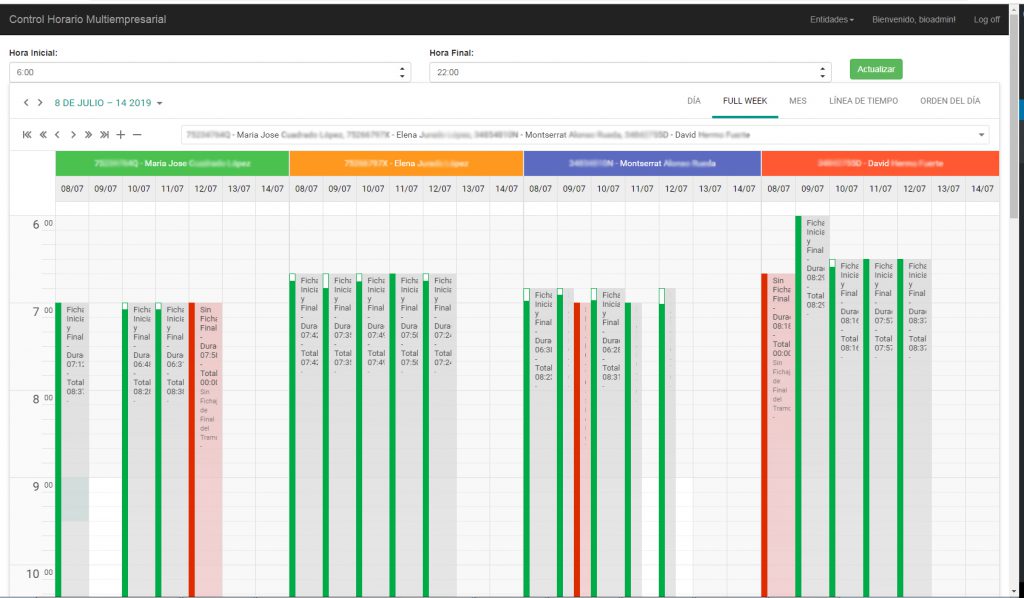Click 09/07 date header under Elena

(x=340, y=189)
